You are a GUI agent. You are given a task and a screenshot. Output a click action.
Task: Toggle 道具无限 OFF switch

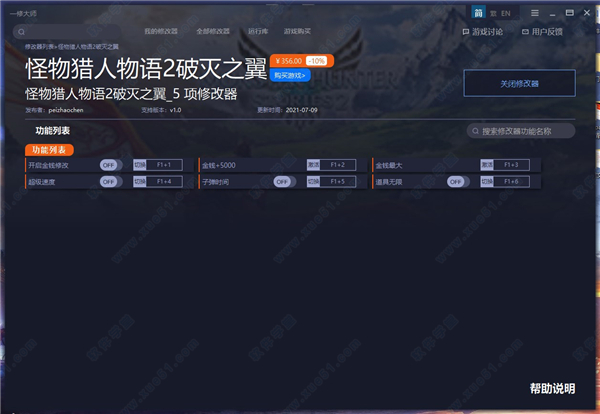pyautogui.click(x=458, y=181)
